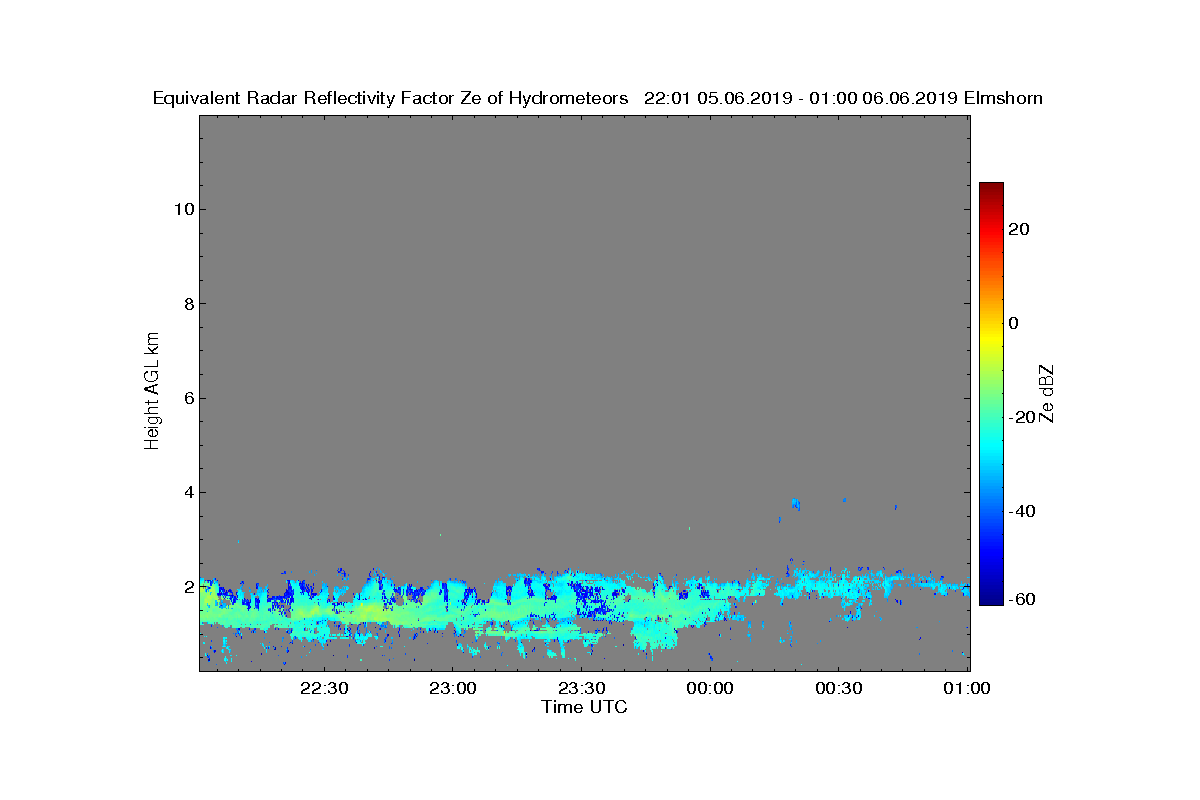Click the colorbar label -20
Image resolution: width=1200 pixels, height=800 pixels.
click(1023, 418)
